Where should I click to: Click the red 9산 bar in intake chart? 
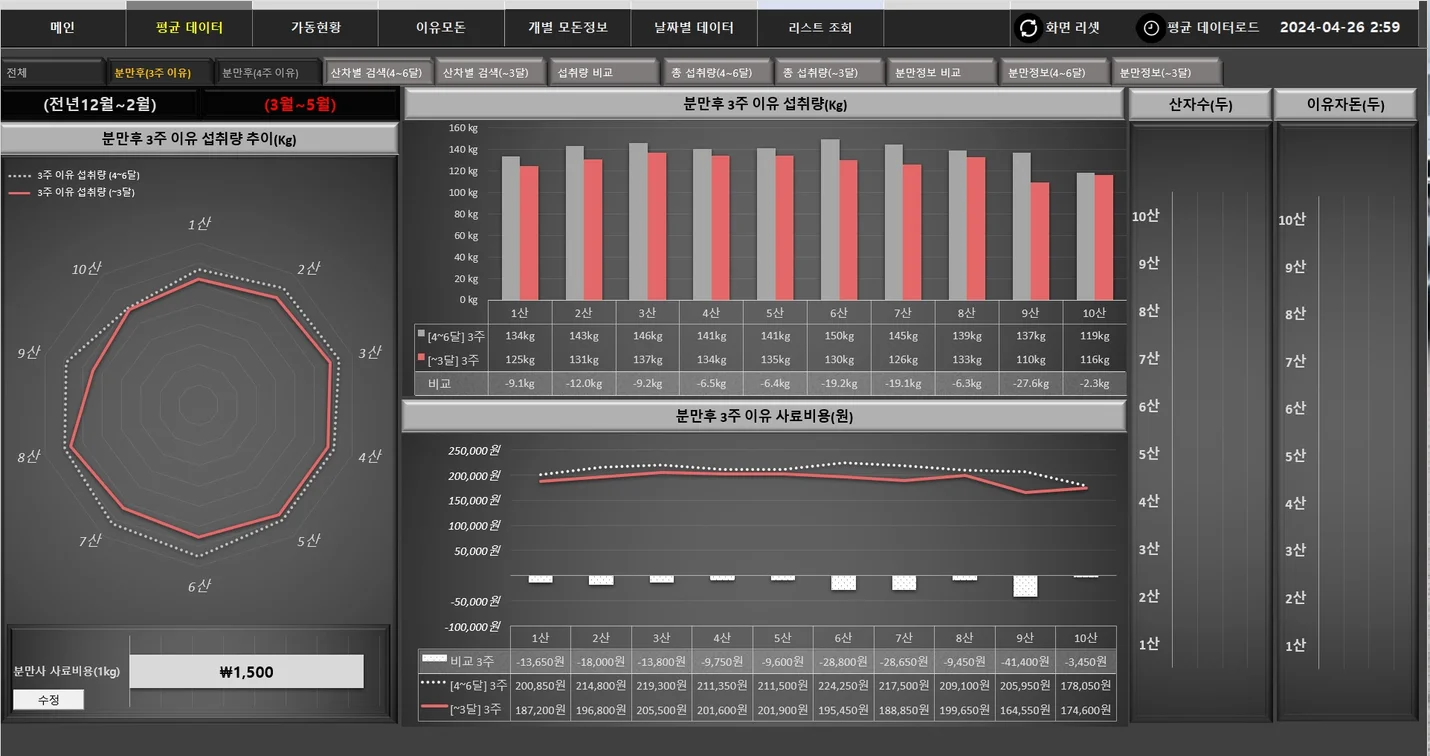click(1040, 241)
